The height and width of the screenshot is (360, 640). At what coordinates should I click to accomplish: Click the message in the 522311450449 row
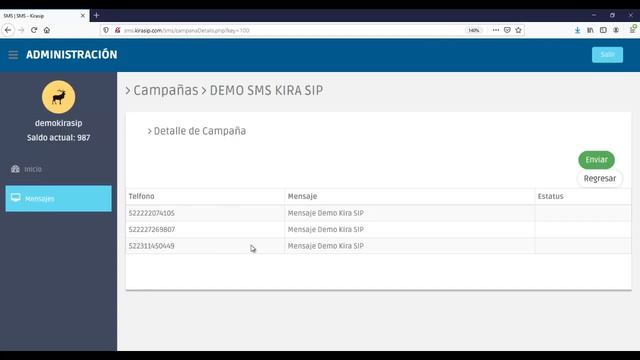click(x=326, y=246)
